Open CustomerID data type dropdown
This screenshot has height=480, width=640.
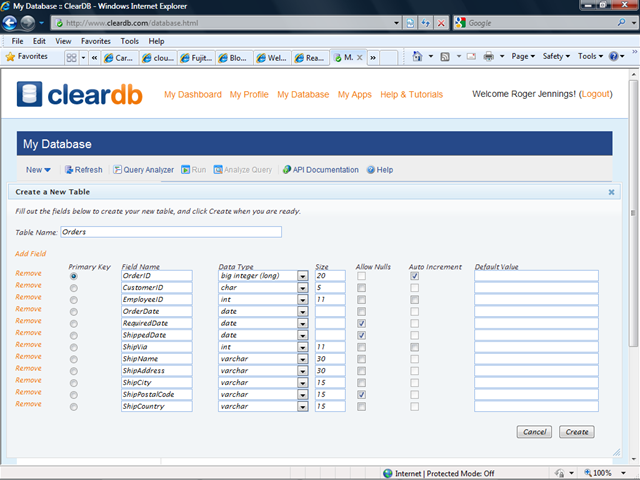(302, 288)
